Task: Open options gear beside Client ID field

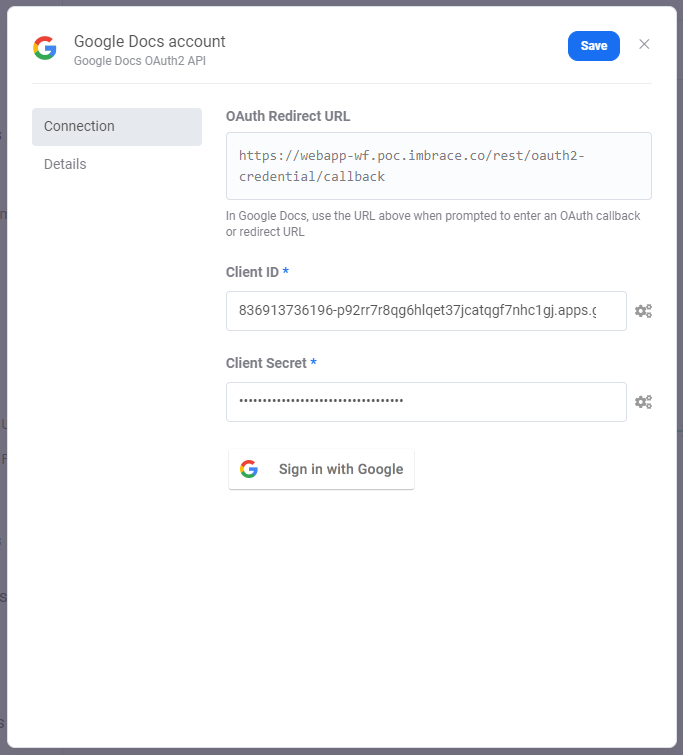Action: pyautogui.click(x=643, y=311)
